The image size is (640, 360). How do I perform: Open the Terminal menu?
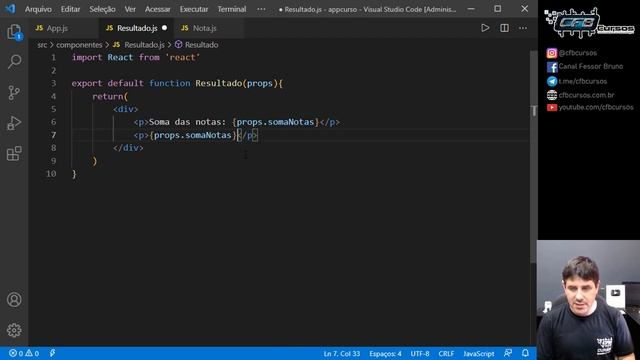(232, 9)
